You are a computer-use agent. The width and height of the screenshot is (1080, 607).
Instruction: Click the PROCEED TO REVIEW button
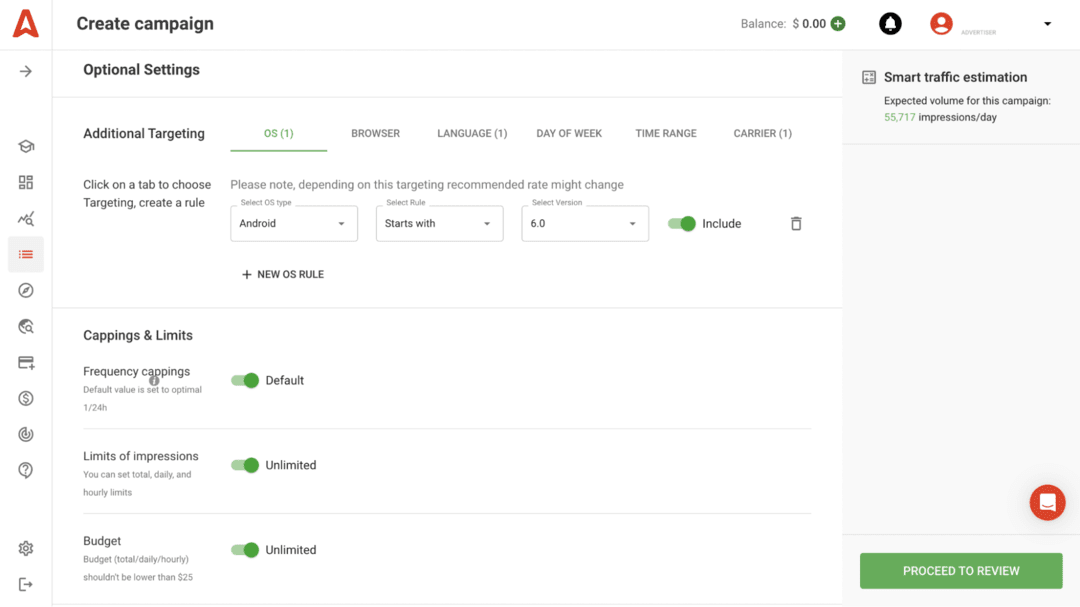coord(961,571)
